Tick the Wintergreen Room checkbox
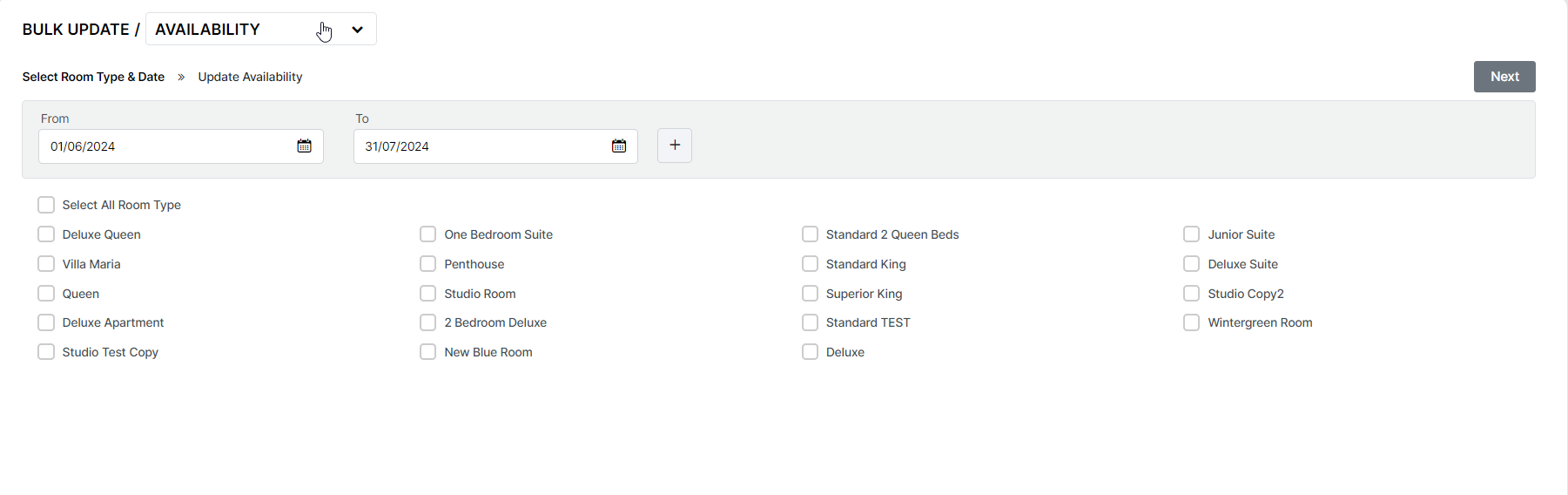 coord(1191,322)
